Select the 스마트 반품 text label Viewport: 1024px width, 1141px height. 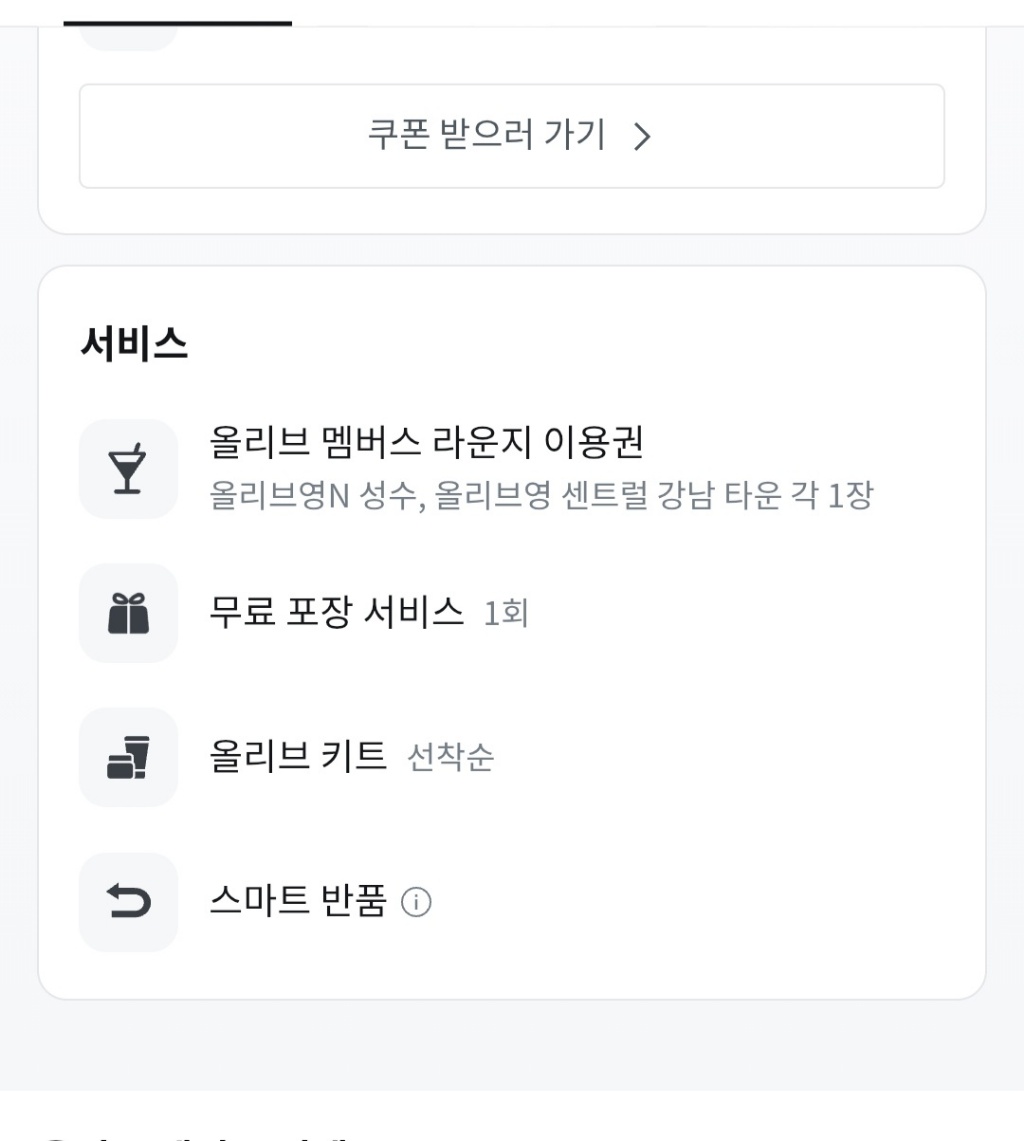click(298, 901)
